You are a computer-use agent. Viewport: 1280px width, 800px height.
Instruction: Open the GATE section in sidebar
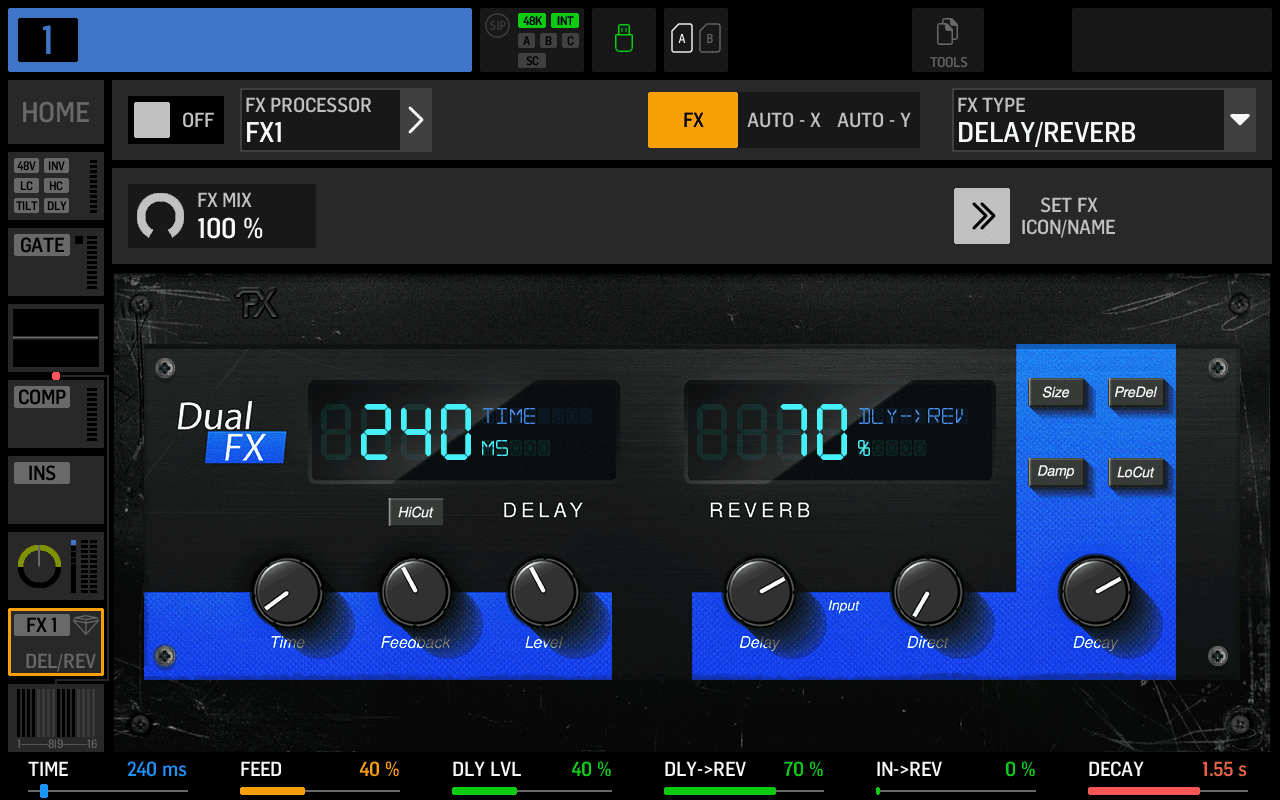(55, 262)
